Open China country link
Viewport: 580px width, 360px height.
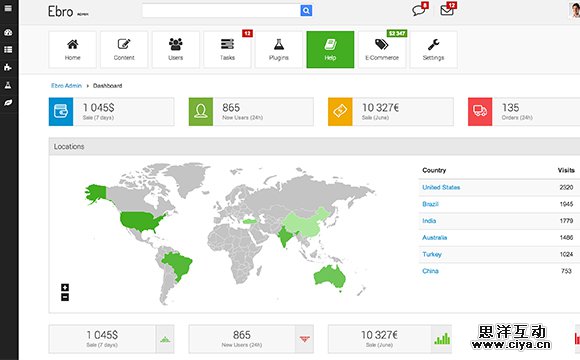(x=430, y=271)
